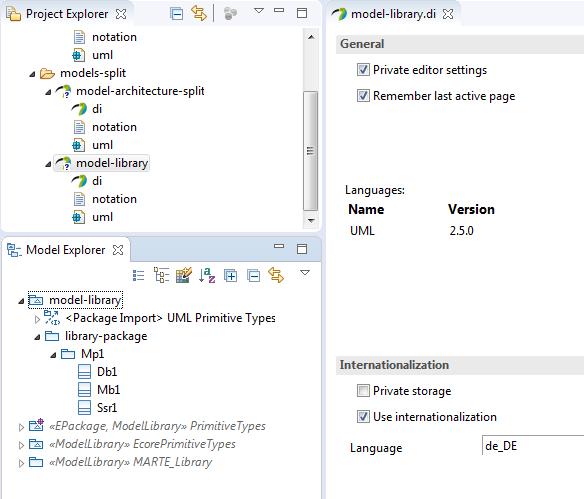Uncheck Remember last active page
The height and width of the screenshot is (499, 584).
(363, 96)
